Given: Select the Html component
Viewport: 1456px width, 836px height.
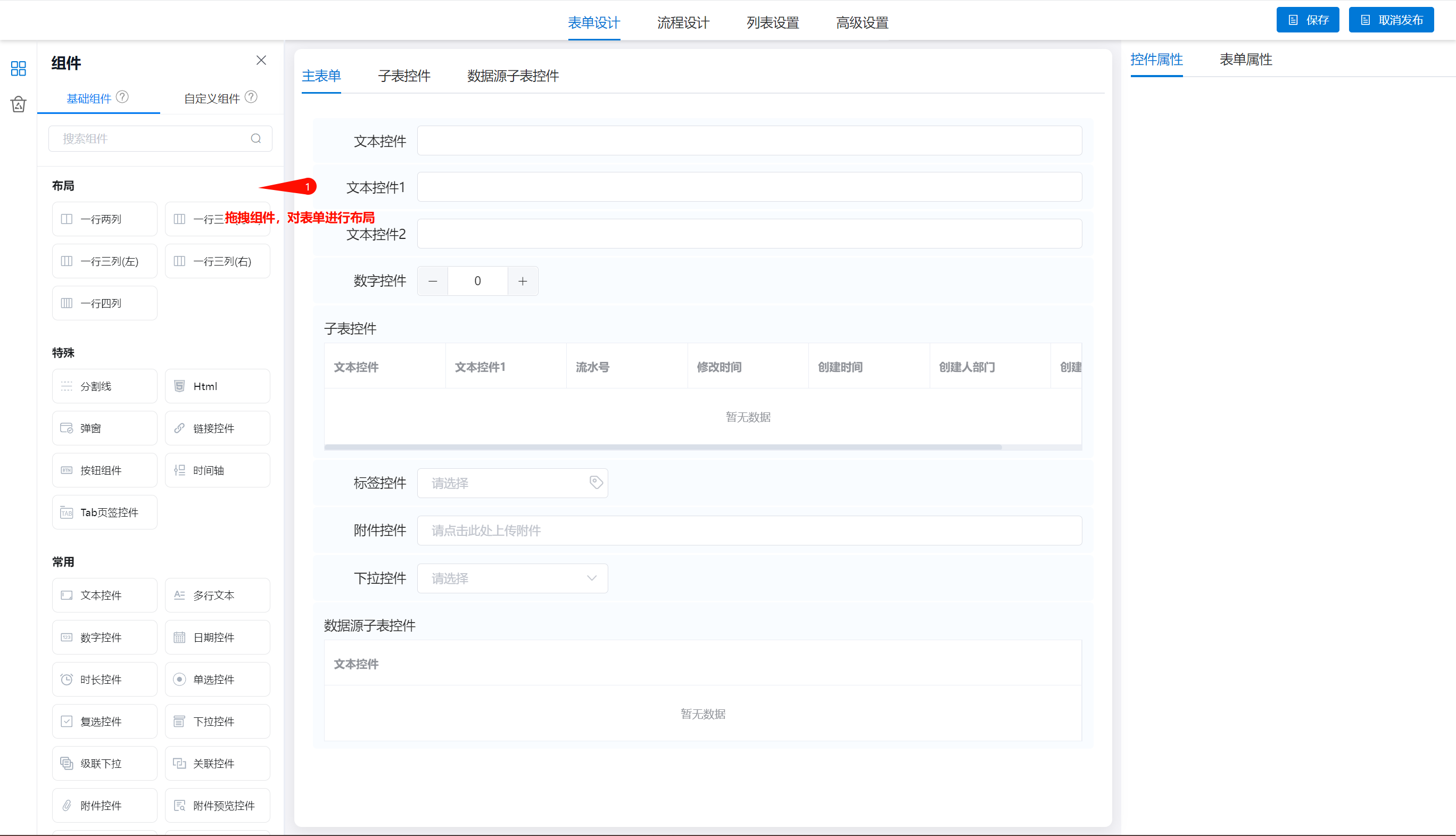Looking at the screenshot, I should click(217, 386).
